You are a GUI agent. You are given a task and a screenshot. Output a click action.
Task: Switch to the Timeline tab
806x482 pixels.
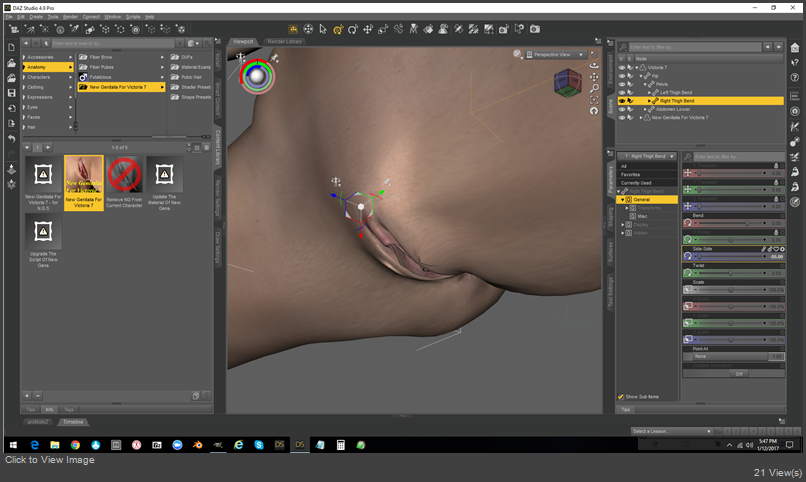(73, 422)
